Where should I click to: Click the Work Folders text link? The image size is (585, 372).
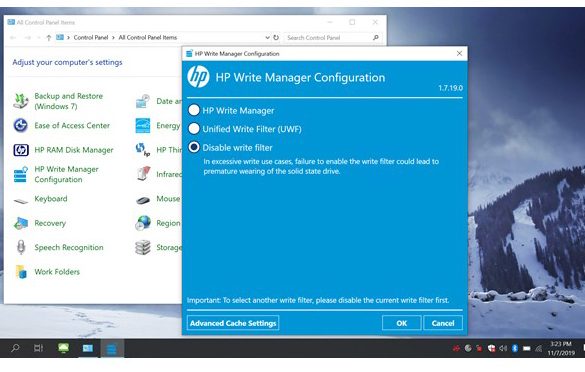tap(57, 272)
